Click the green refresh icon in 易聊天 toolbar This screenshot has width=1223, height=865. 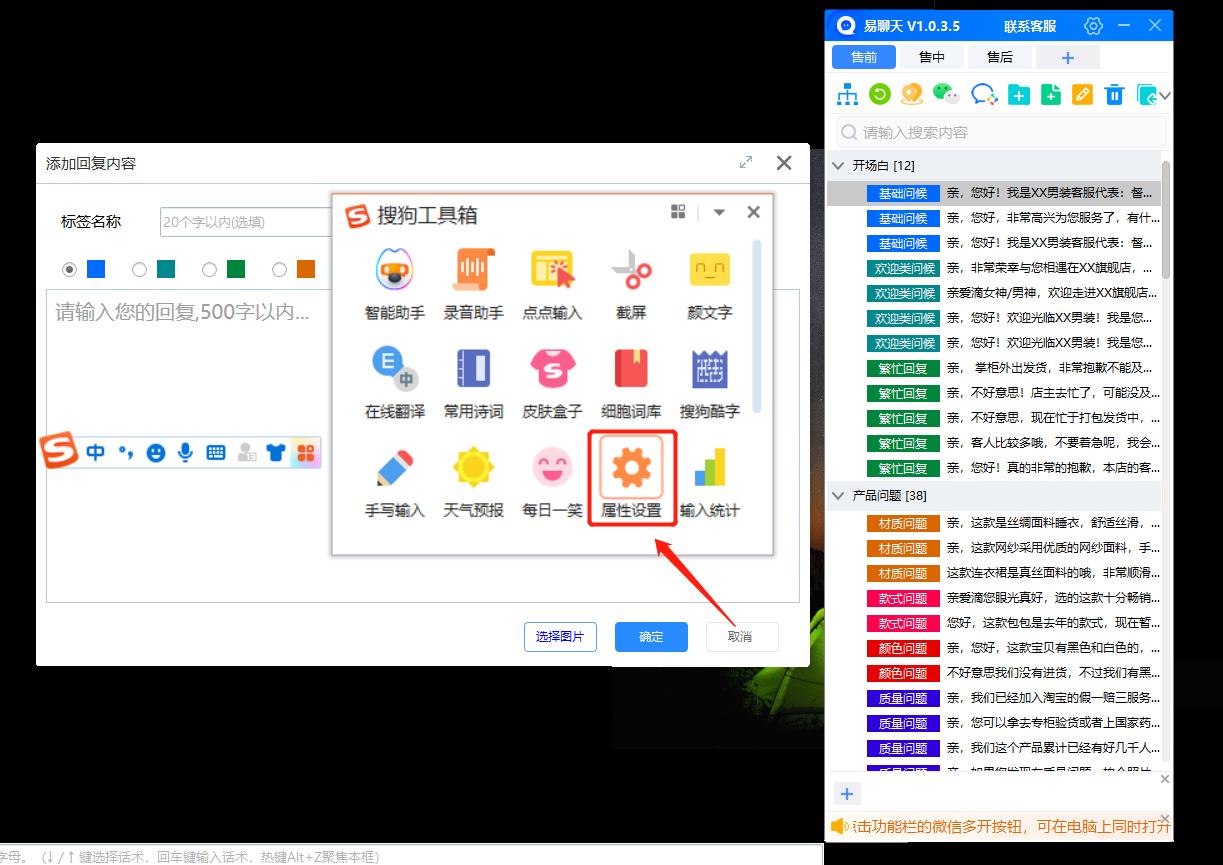[880, 94]
